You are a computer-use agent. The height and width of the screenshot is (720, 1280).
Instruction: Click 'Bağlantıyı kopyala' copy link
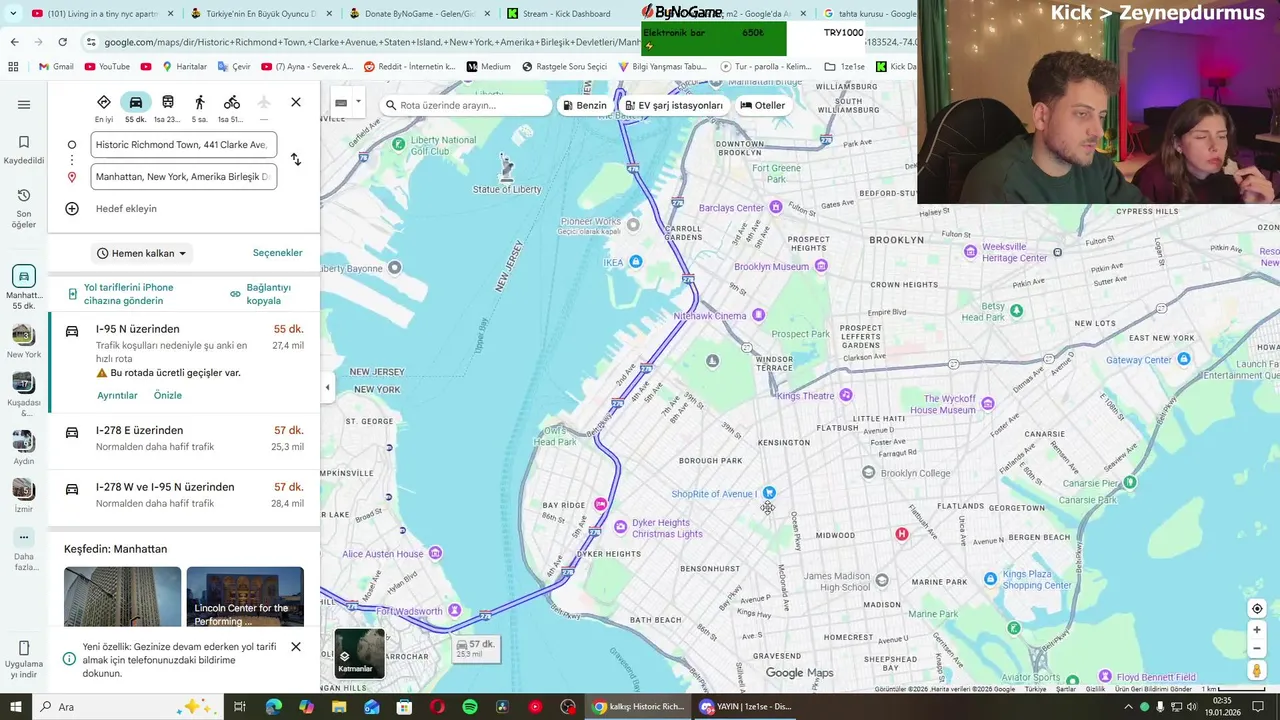coord(268,294)
